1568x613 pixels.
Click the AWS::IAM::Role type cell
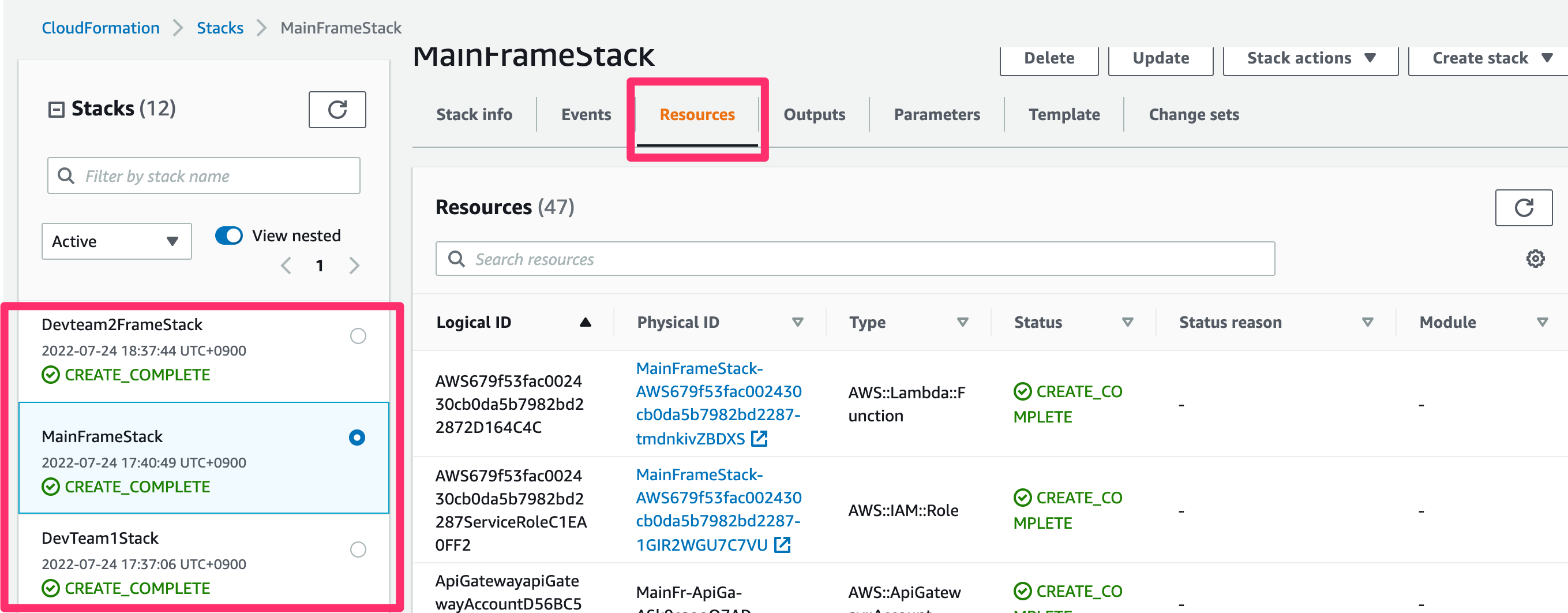[x=903, y=511]
